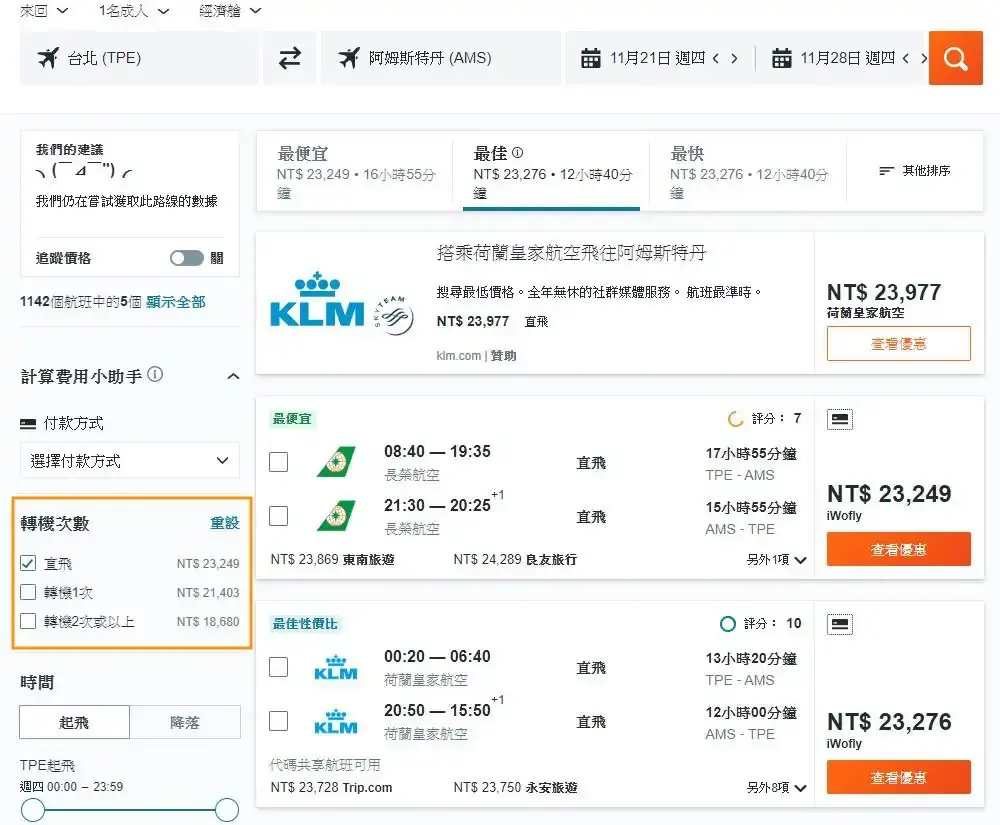Click the plane icon in 台北 (TPE) field
Image resolution: width=1000 pixels, height=825 pixels.
coord(48,58)
